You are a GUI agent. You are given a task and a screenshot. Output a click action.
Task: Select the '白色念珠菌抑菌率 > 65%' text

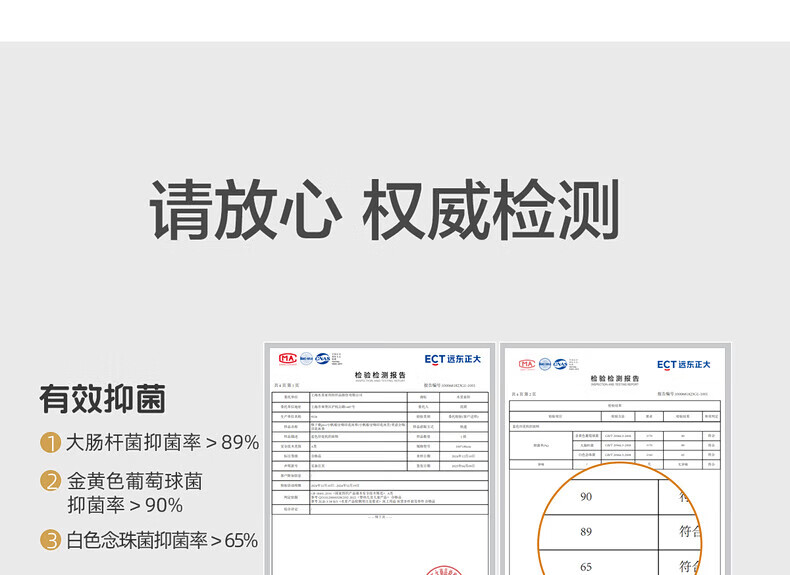(162, 541)
